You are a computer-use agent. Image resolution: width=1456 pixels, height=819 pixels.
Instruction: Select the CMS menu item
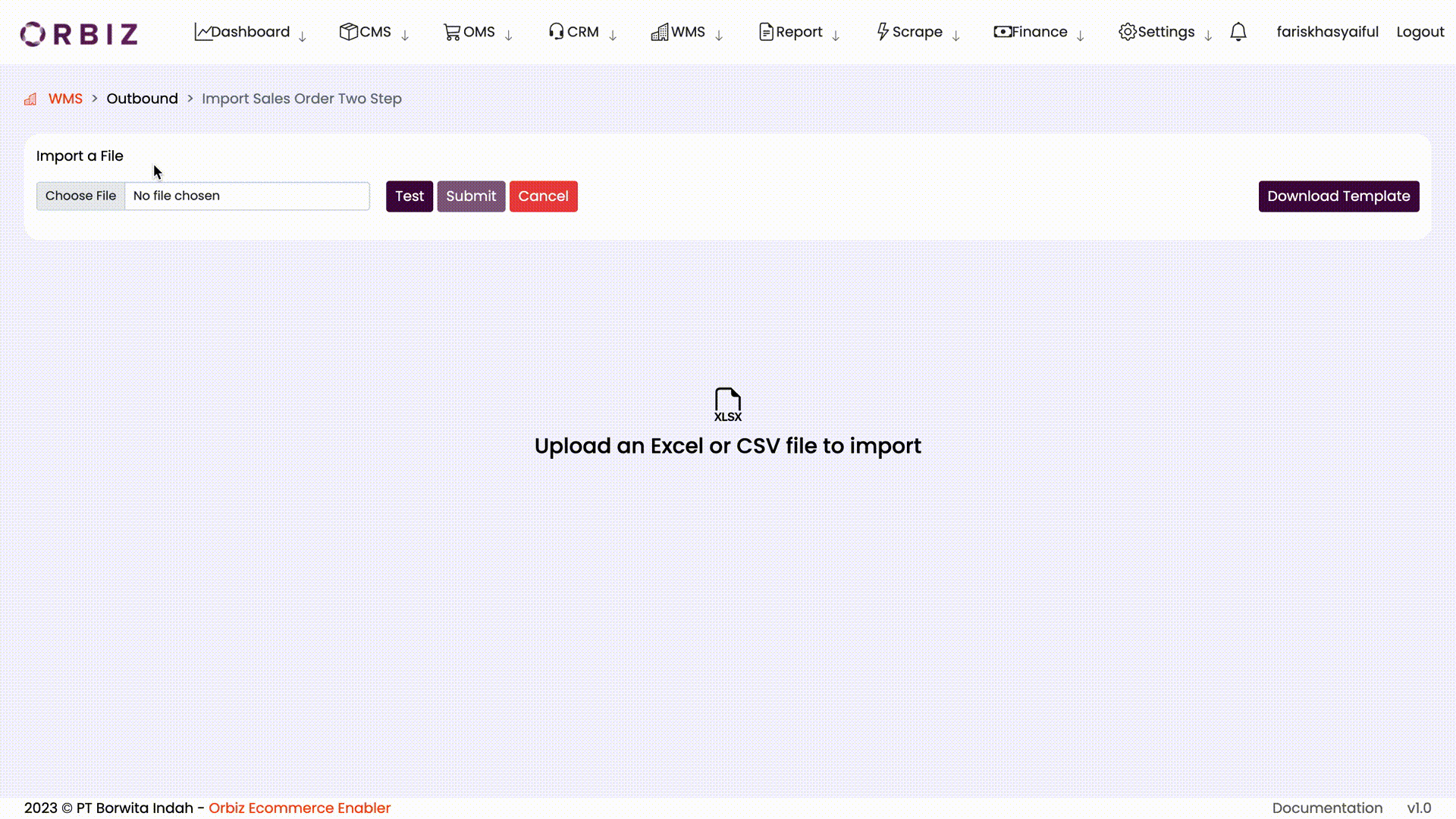pyautogui.click(x=376, y=32)
